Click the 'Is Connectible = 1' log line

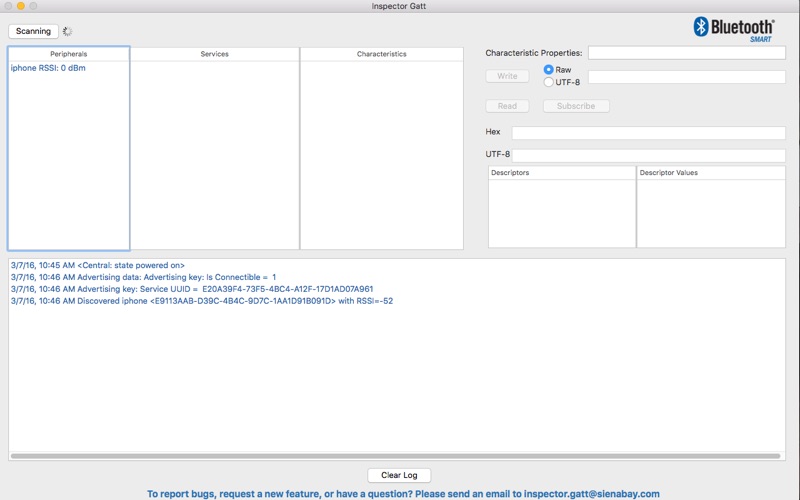pyautogui.click(x=143, y=277)
